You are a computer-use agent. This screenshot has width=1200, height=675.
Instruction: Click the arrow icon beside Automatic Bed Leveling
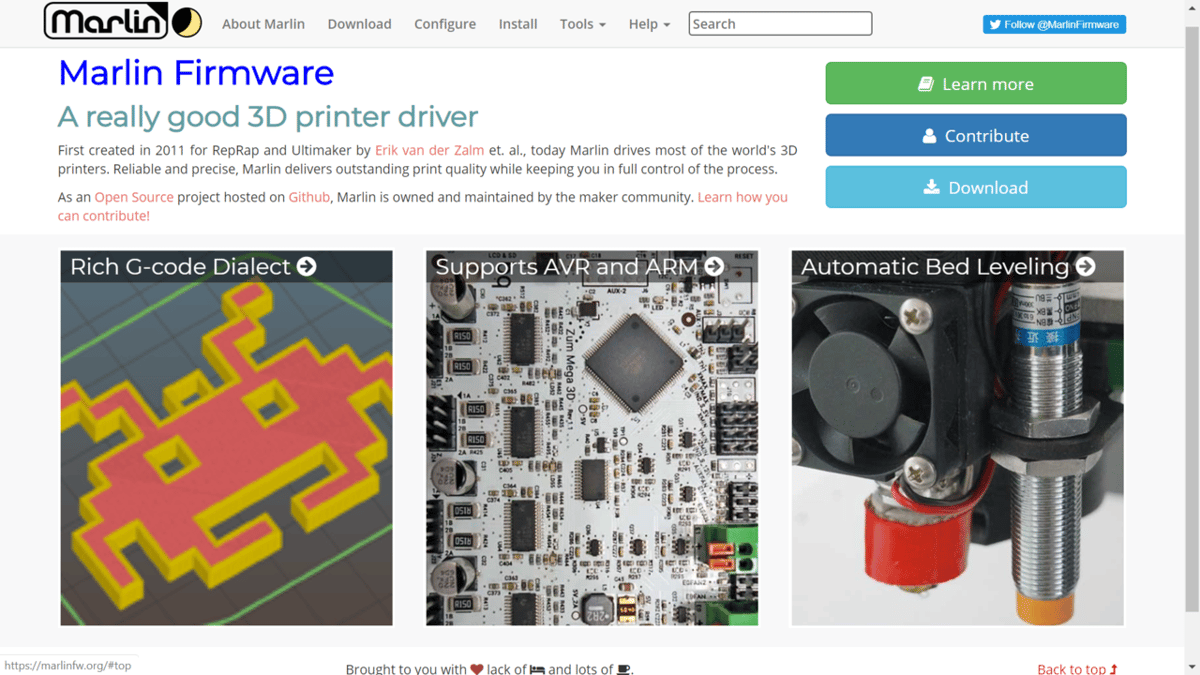(1086, 266)
